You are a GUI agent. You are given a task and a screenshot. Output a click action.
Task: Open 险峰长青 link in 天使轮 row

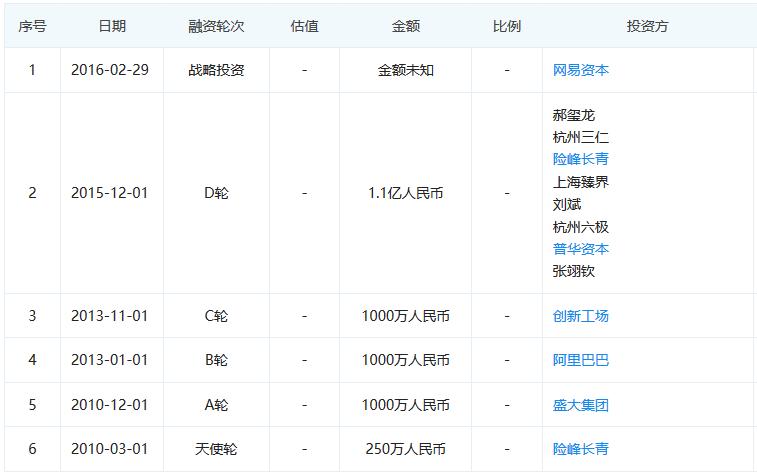pyautogui.click(x=580, y=448)
